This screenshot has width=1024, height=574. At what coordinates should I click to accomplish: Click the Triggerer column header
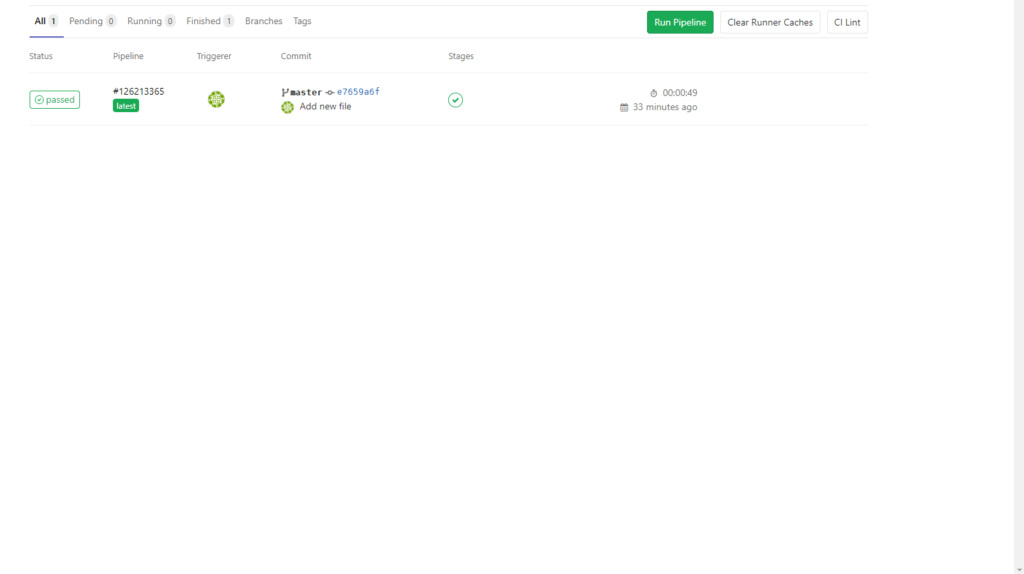click(214, 56)
